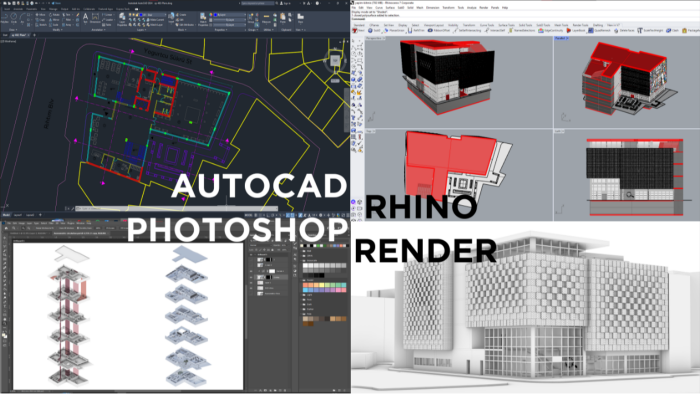Open AutoCAD Layer Properties icon
Screen dimensions: 700x394
point(122,19)
